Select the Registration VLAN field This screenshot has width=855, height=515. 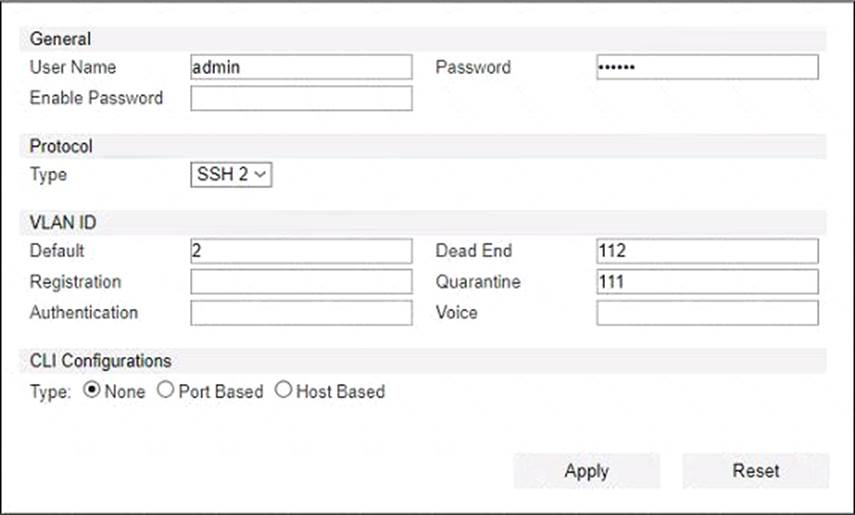pyautogui.click(x=301, y=282)
